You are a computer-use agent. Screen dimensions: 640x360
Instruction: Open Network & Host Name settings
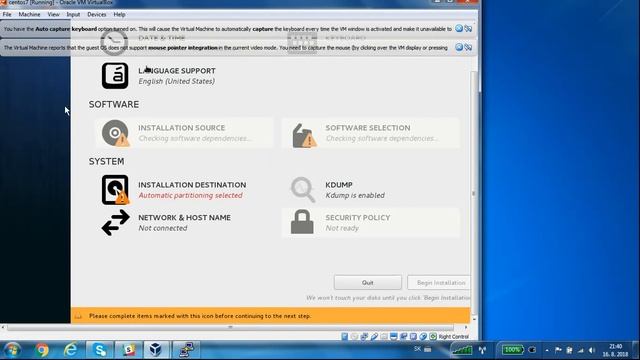[x=166, y=222]
